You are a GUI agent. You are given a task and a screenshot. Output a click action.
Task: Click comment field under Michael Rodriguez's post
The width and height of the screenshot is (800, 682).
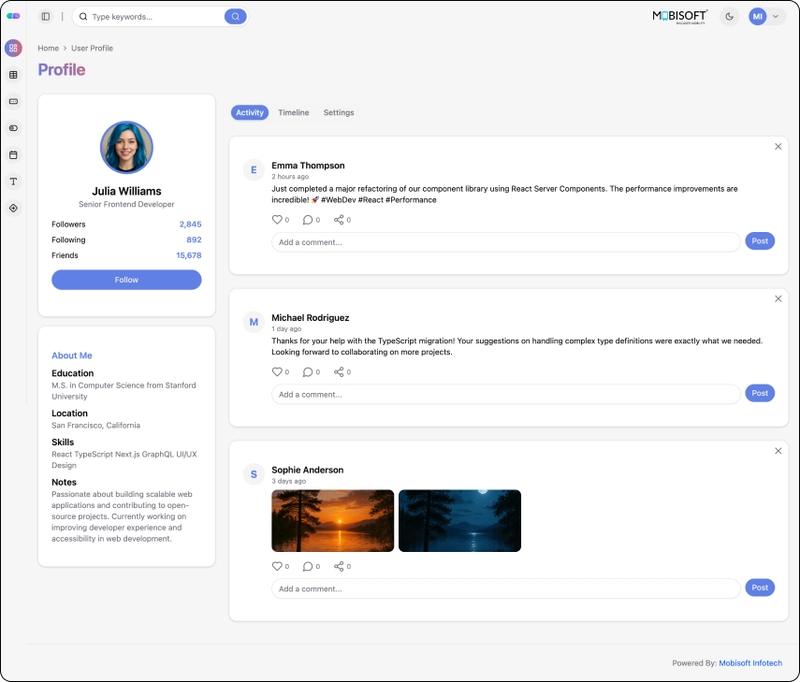506,394
